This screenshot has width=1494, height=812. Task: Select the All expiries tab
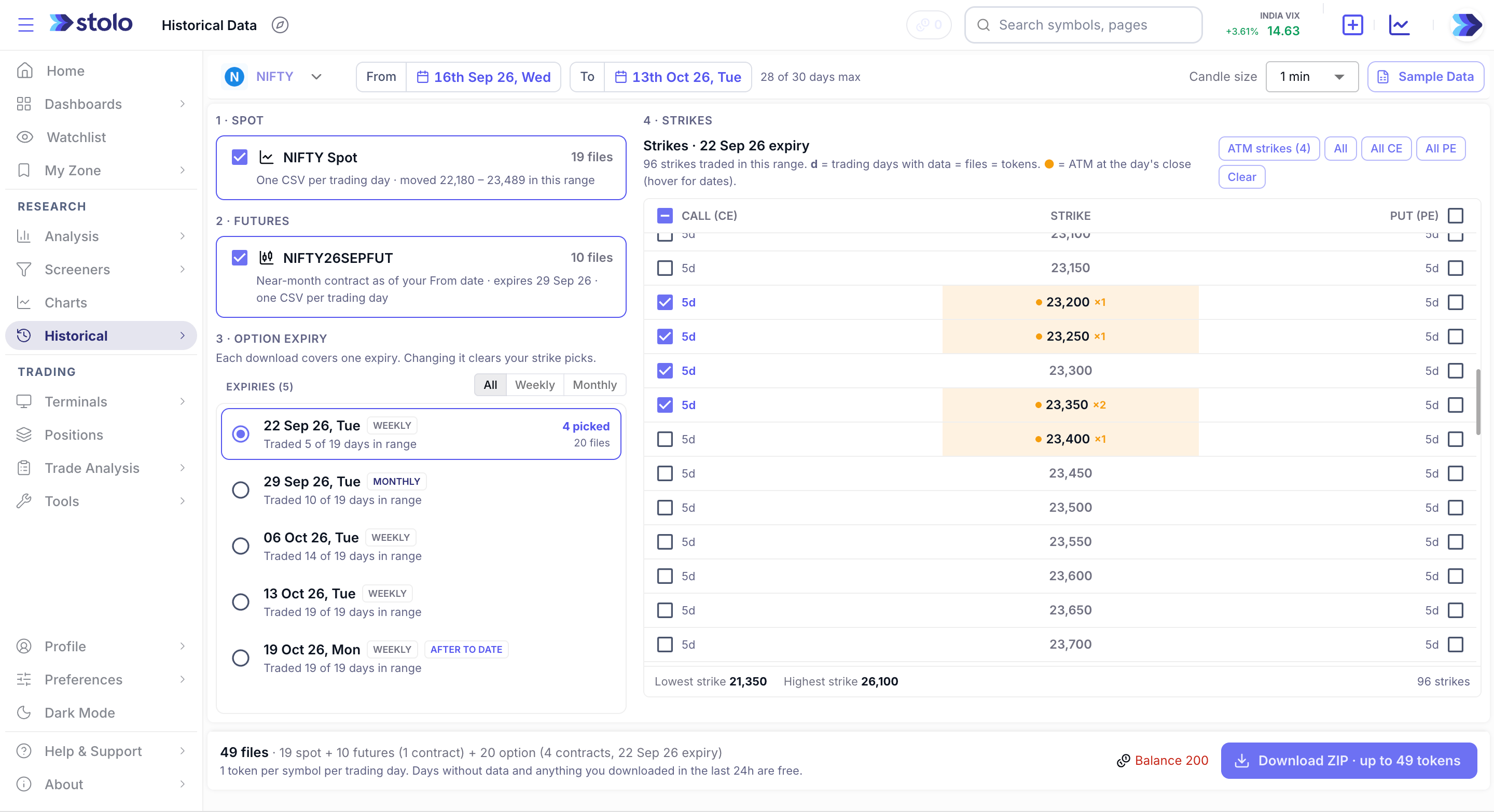tap(490, 385)
